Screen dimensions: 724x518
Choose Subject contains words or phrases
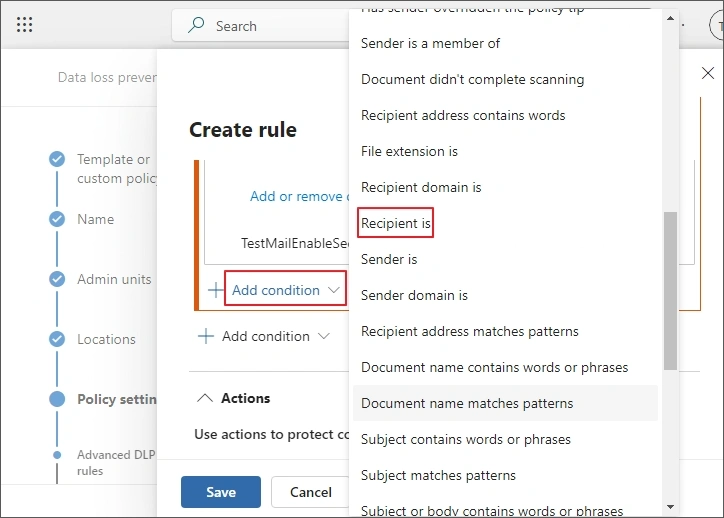(x=506, y=440)
